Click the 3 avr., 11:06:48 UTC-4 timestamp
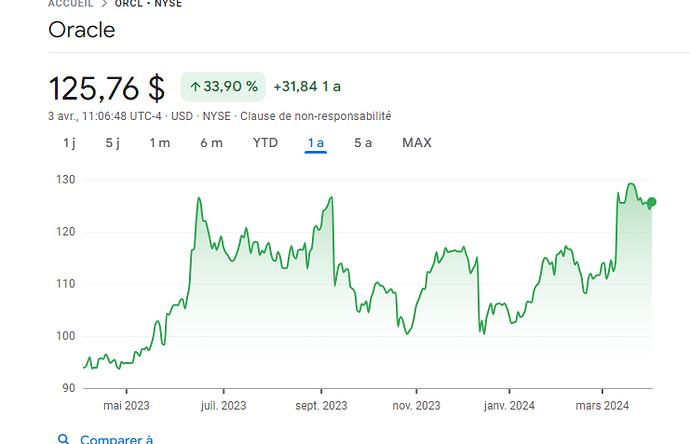690x444 pixels. point(105,116)
